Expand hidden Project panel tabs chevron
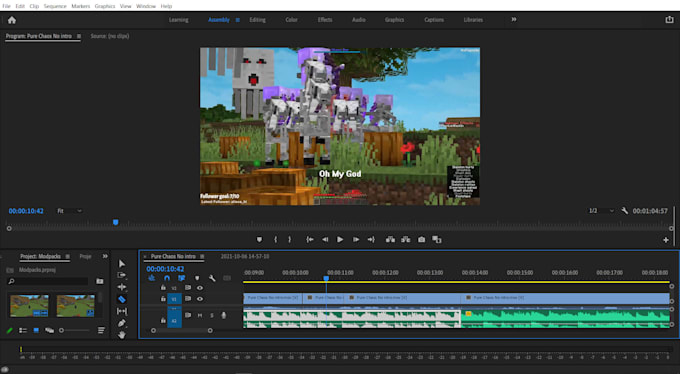 105,256
